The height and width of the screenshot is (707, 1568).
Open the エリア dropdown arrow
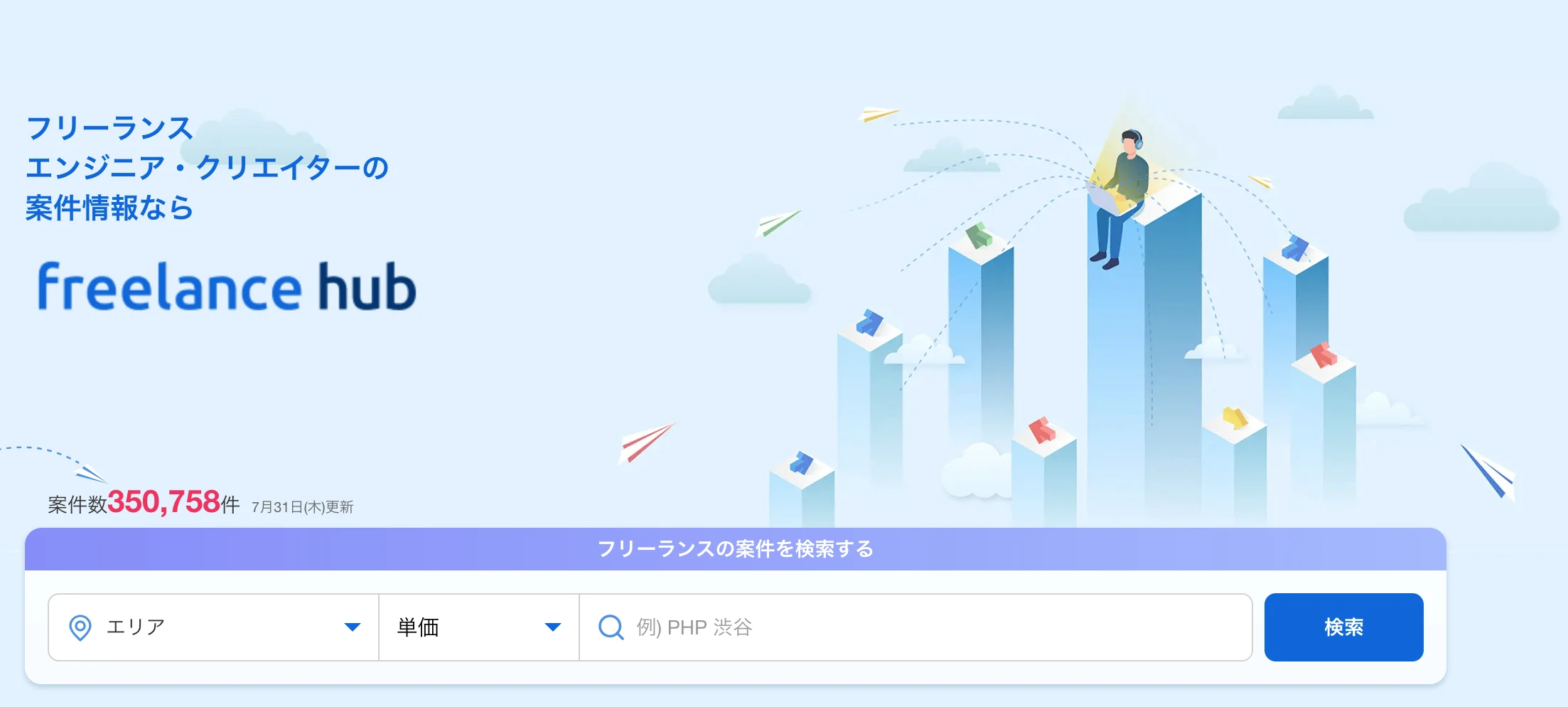click(352, 627)
